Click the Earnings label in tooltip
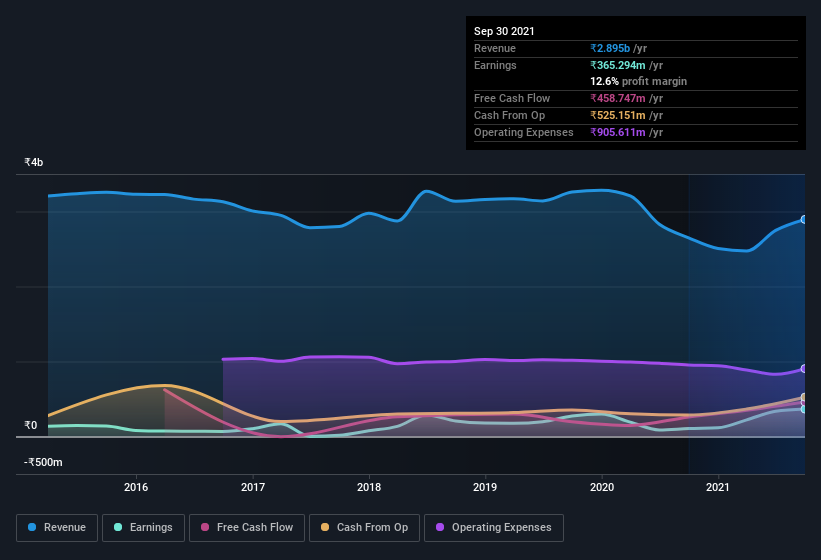Viewport: 821px width, 560px height. (x=495, y=65)
